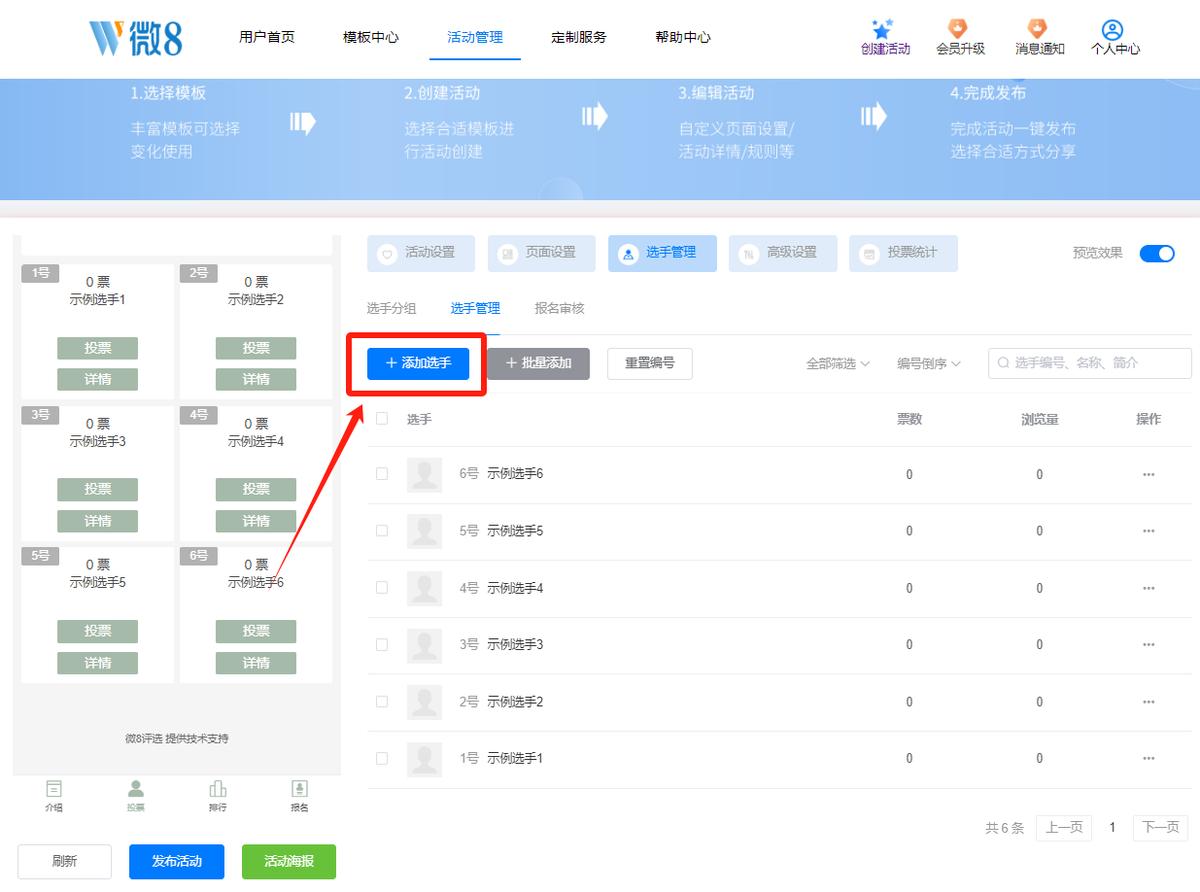The height and width of the screenshot is (892, 1200).
Task: Open 消息通知 icon
Action: pos(1037,29)
